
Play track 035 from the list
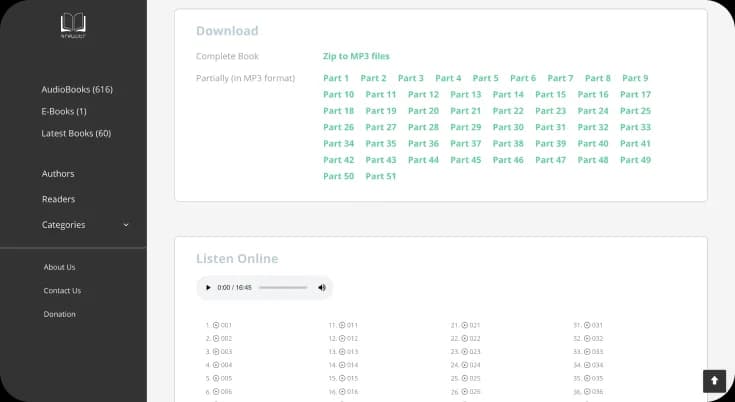pos(593,378)
